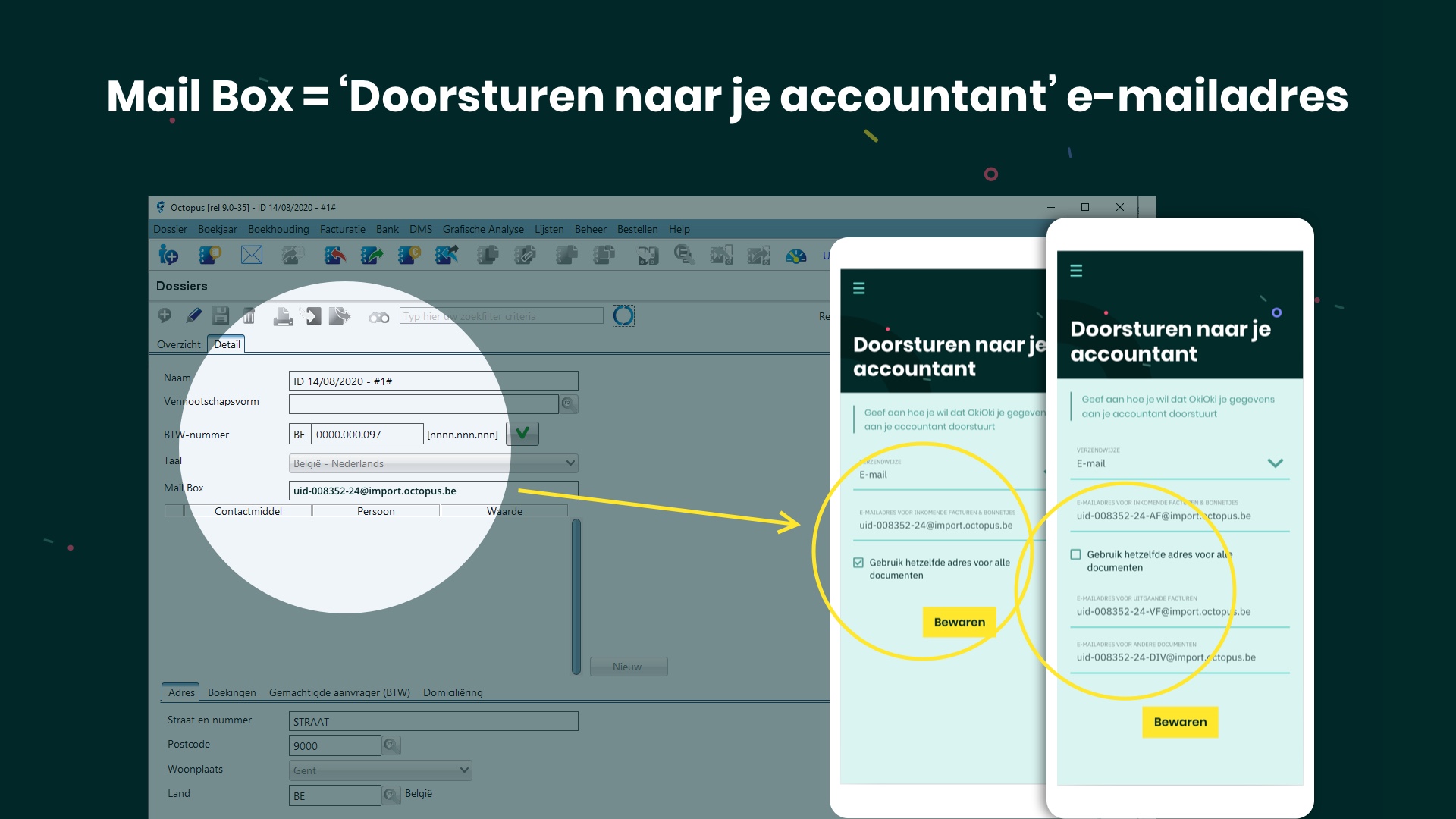Click the journal with green forward arrow icon
This screenshot has width=1456, height=819.
372,256
